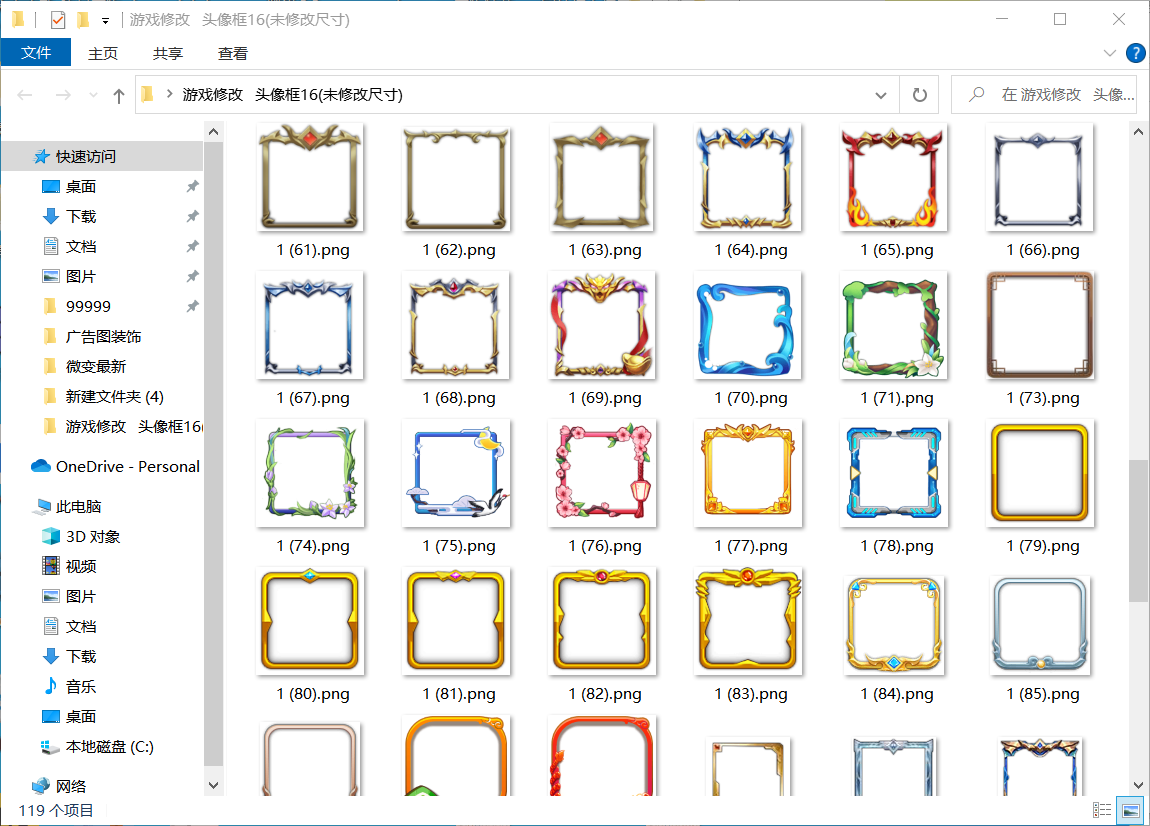The image size is (1150, 826).
Task: Select the 1 (65).png flame frame thumbnail
Action: pos(895,178)
